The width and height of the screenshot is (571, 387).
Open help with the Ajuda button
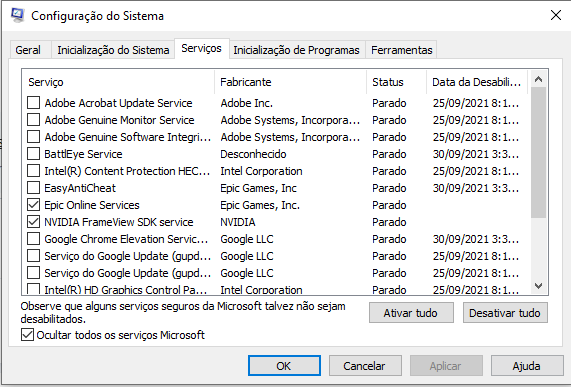click(527, 366)
